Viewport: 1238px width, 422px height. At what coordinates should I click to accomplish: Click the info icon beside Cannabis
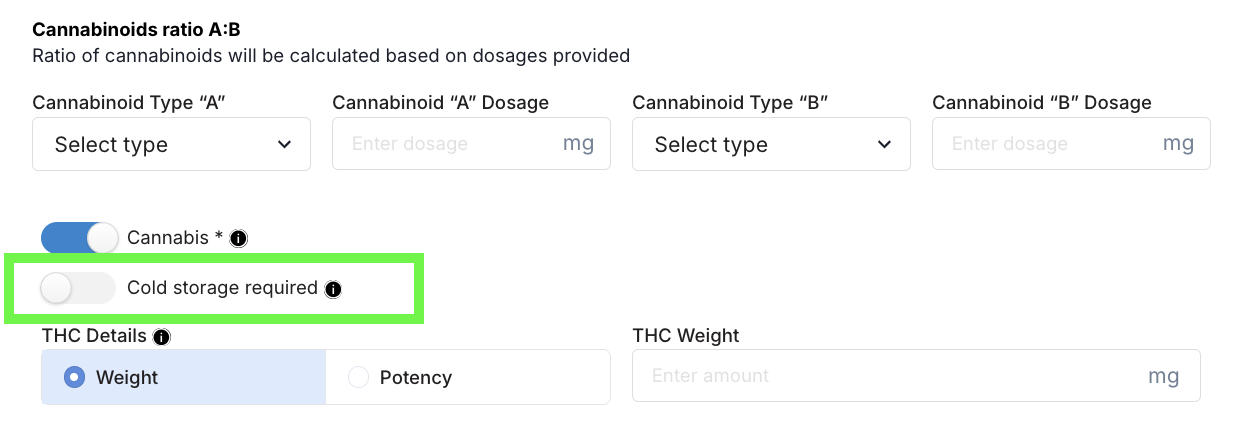pyautogui.click(x=238, y=239)
